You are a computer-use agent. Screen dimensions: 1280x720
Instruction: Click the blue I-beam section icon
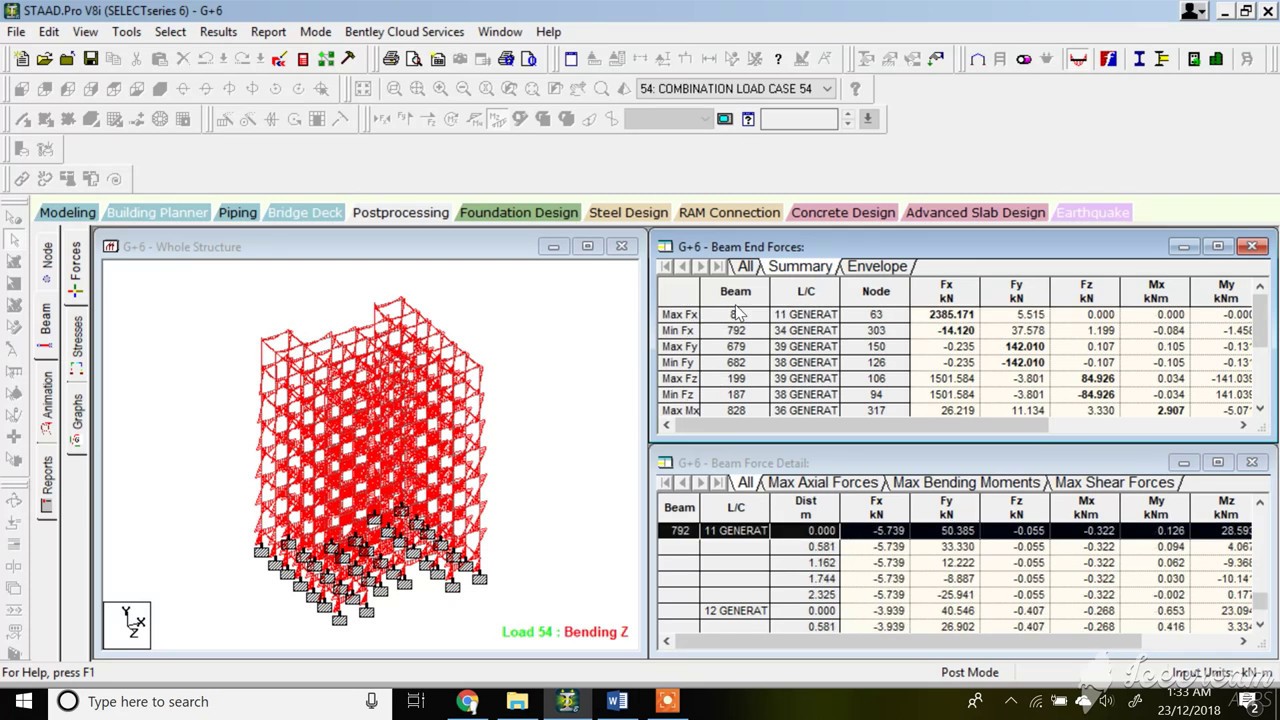click(1139, 59)
